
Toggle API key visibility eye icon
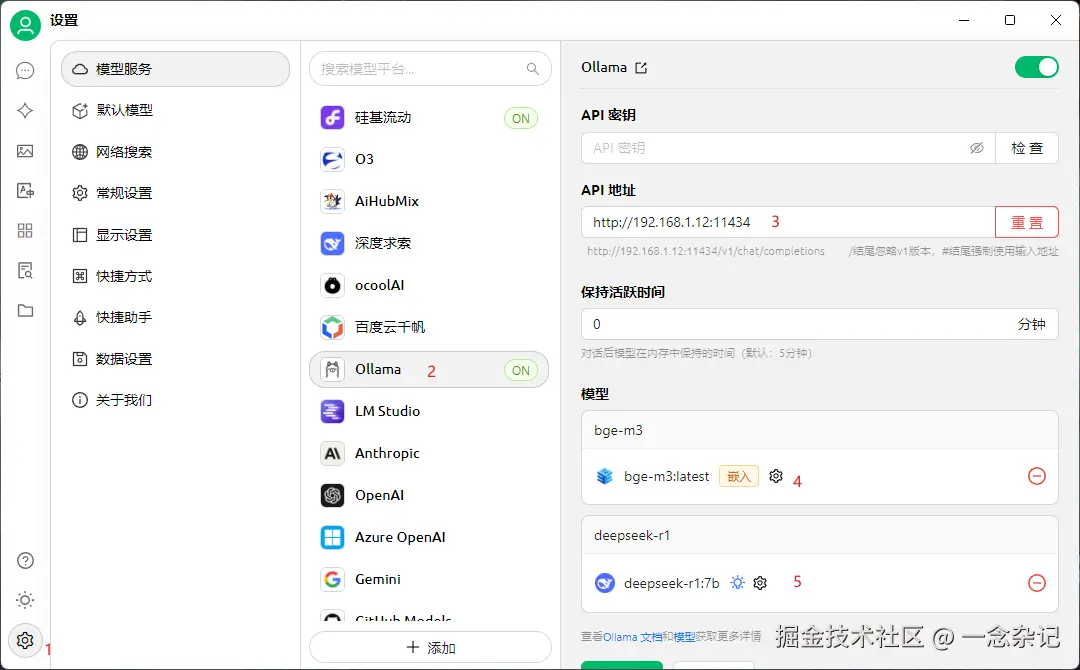977,148
